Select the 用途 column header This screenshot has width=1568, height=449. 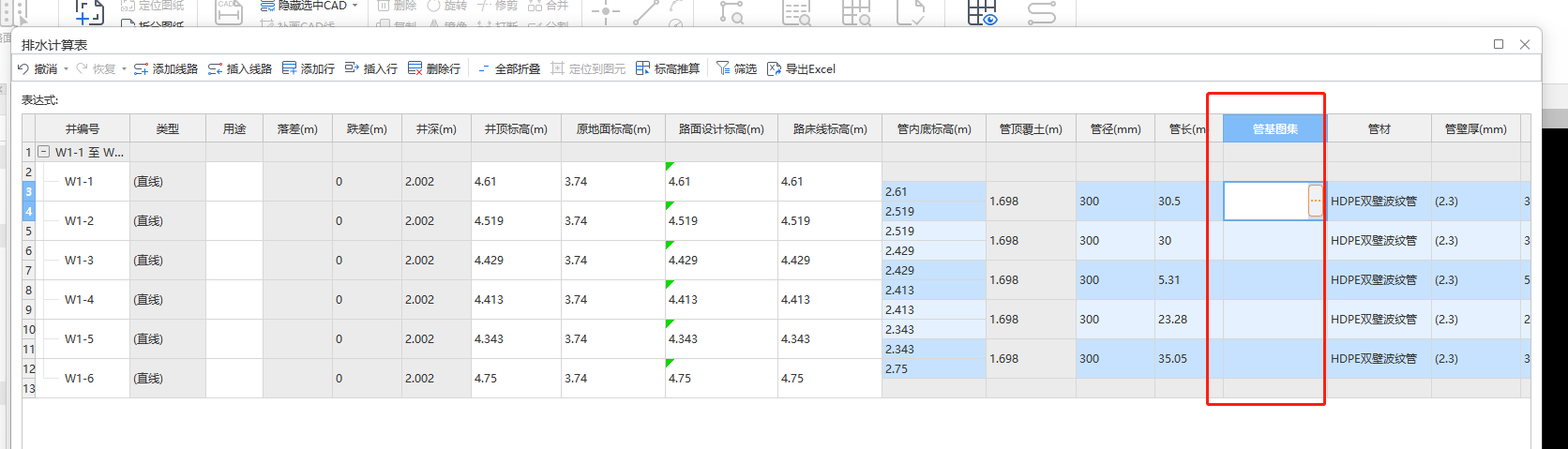coord(234,128)
